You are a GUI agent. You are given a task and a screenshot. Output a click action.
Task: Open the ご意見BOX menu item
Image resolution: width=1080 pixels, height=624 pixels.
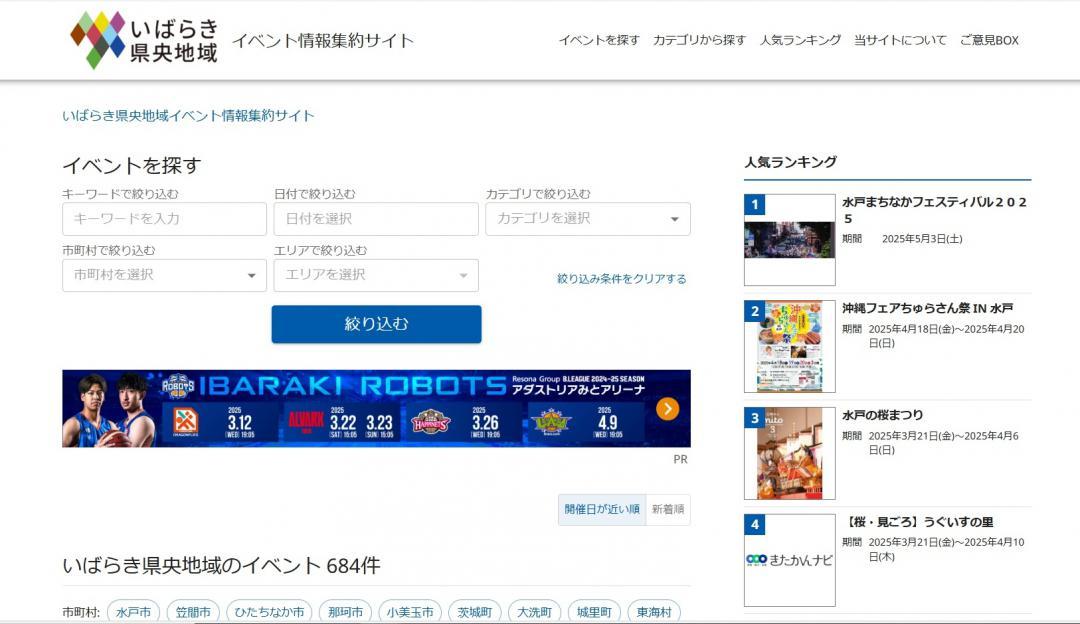[988, 40]
